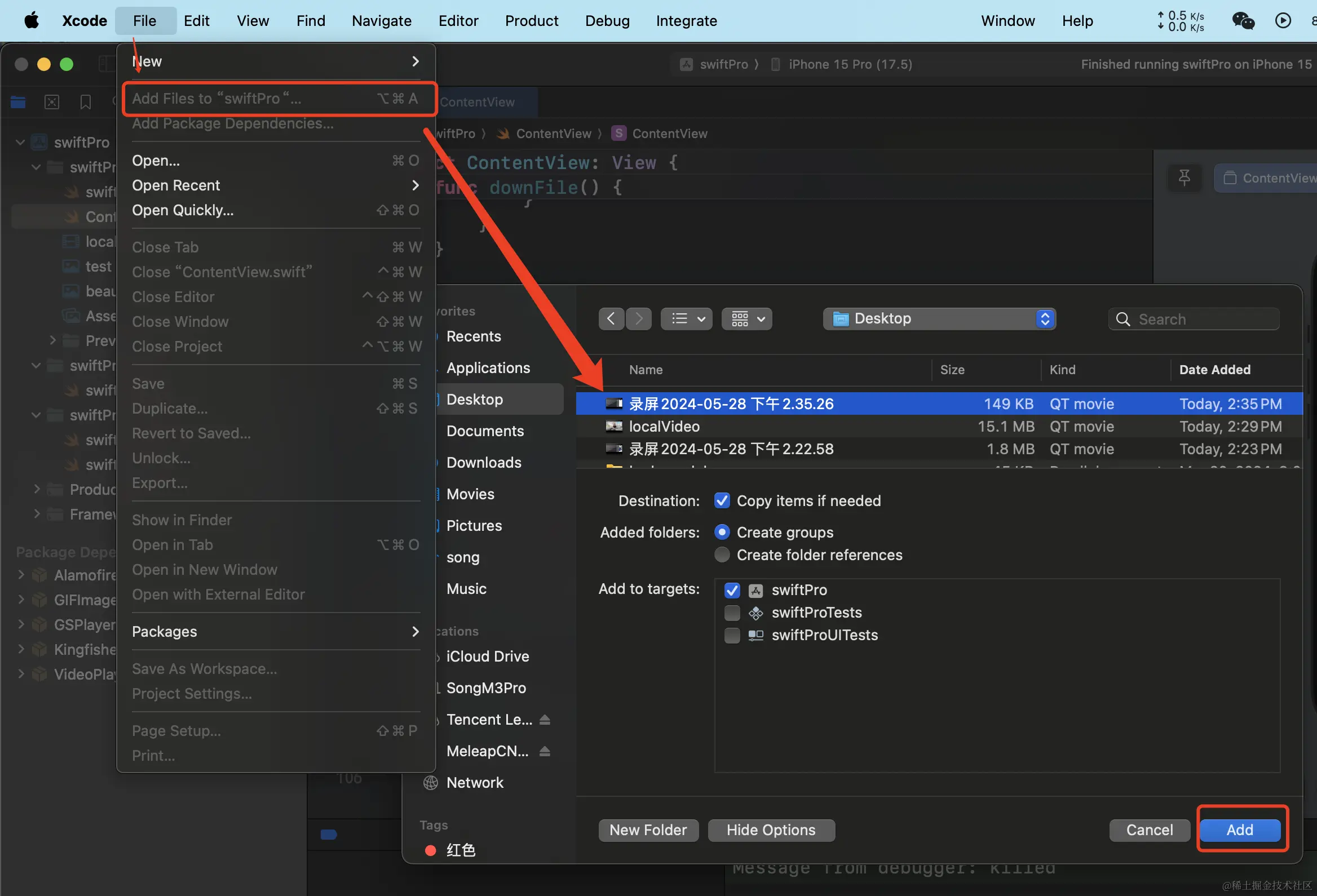Click the WeChat icon in menu bar

tap(1243, 21)
